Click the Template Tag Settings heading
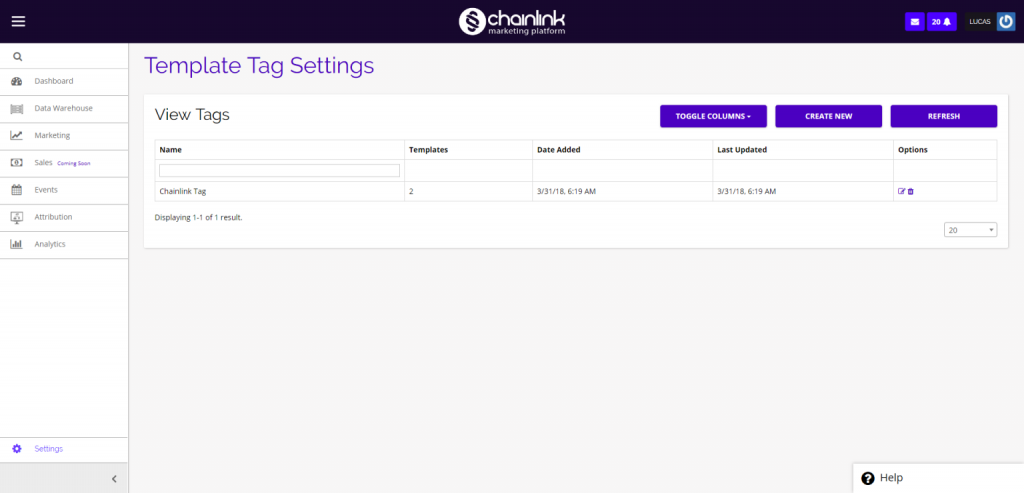Viewport: 1024px width, 493px height. [259, 66]
